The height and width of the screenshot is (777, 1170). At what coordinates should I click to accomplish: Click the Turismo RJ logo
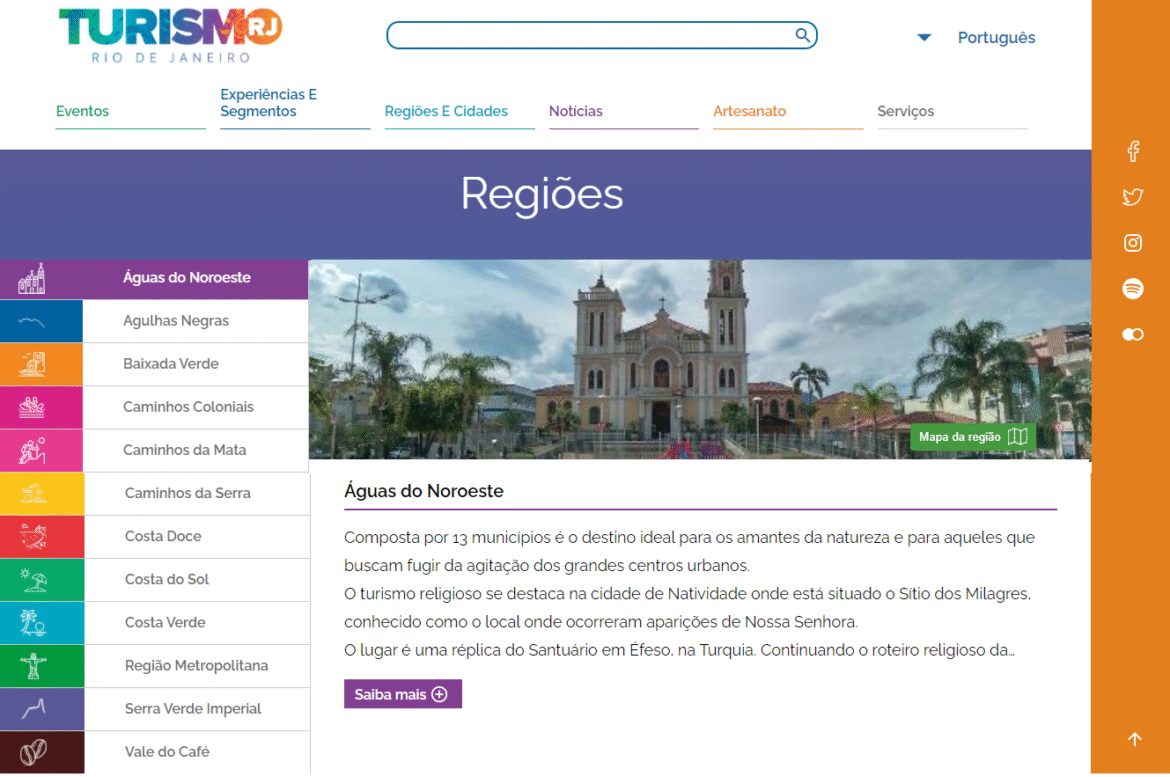pos(170,35)
